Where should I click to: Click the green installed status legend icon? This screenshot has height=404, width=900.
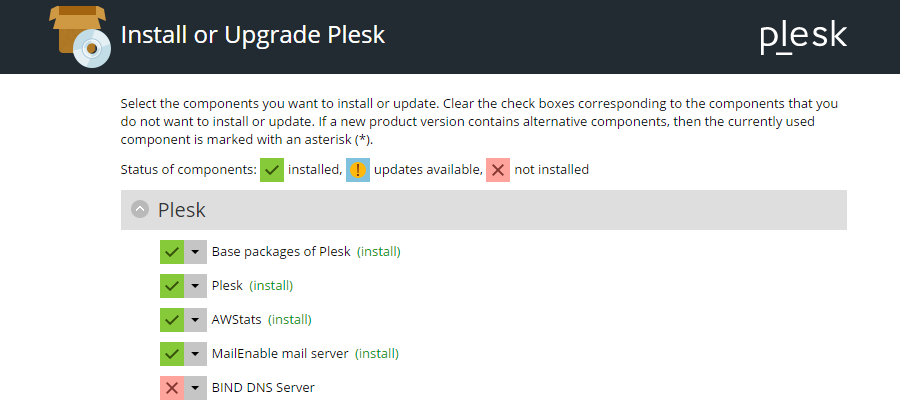272,170
